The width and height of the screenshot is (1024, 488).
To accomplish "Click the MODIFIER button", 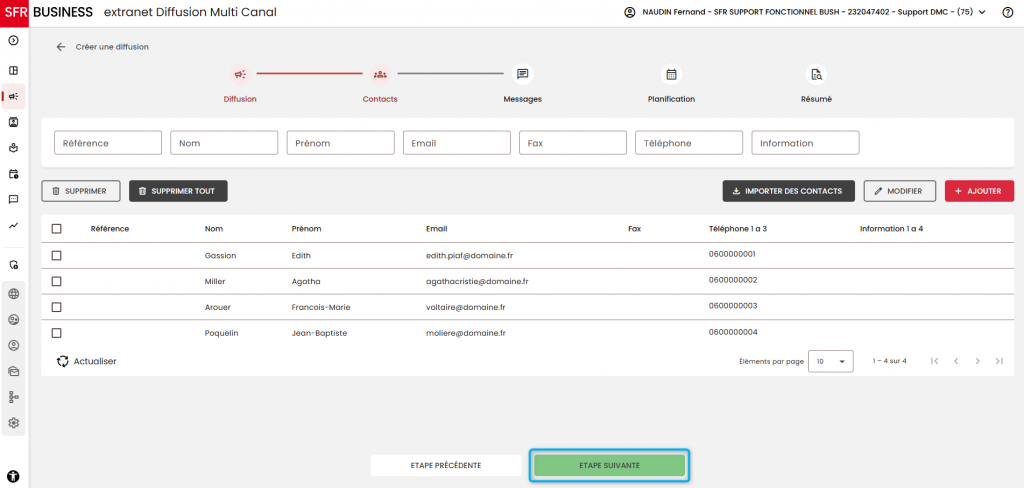I will click(x=899, y=191).
